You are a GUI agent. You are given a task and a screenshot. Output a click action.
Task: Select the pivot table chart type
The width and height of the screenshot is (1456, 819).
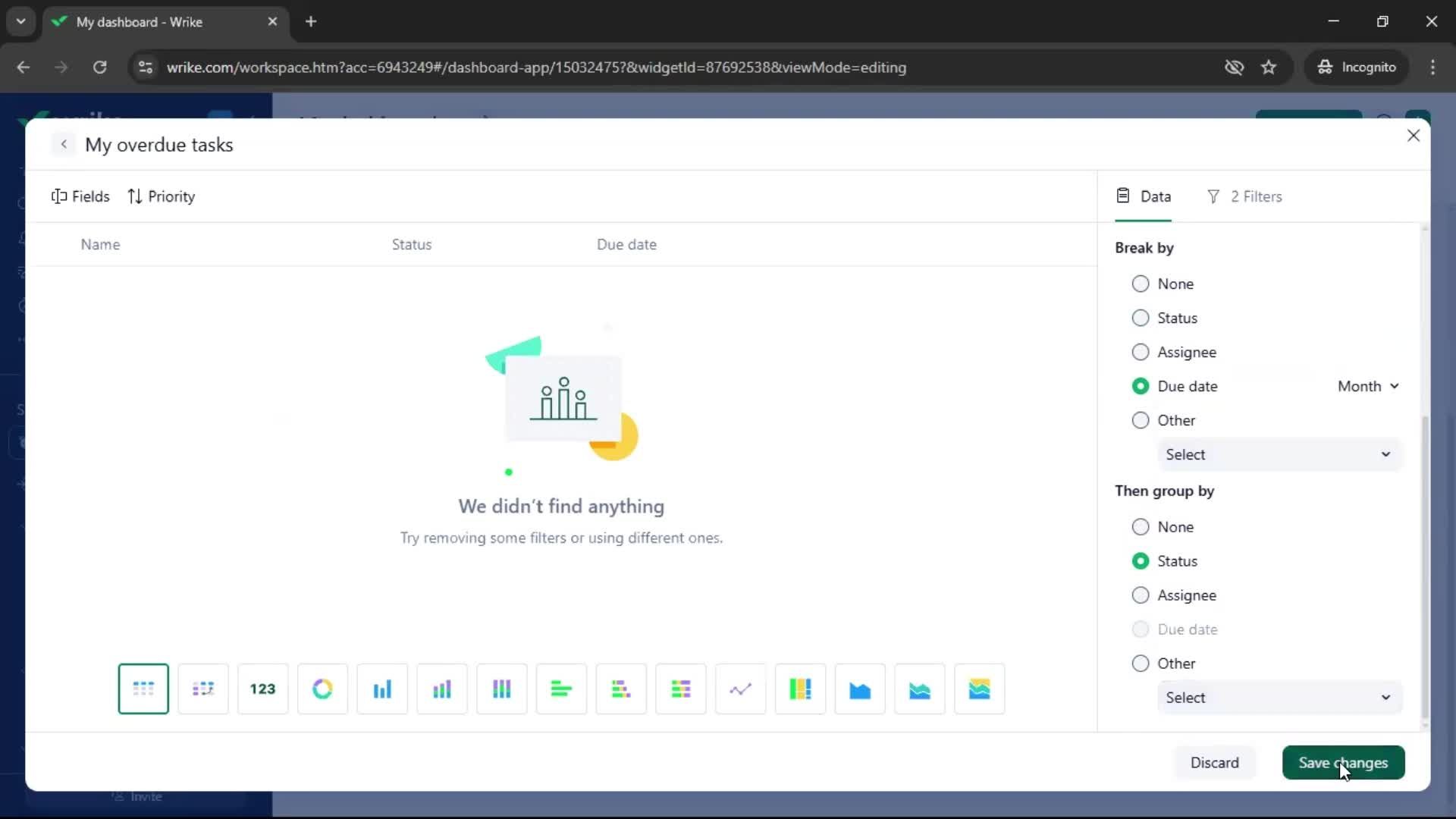pyautogui.click(x=203, y=689)
